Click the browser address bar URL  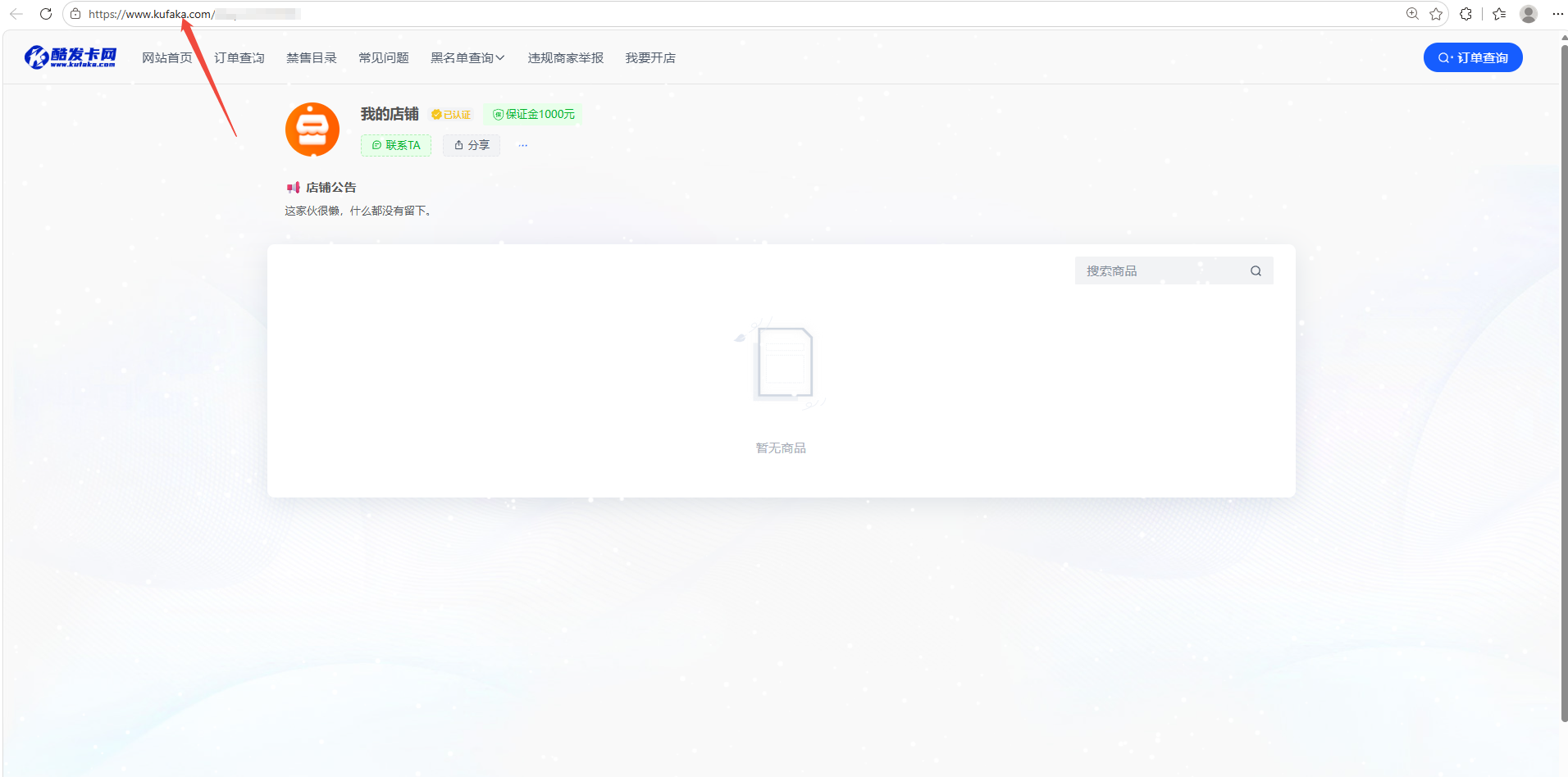click(193, 14)
